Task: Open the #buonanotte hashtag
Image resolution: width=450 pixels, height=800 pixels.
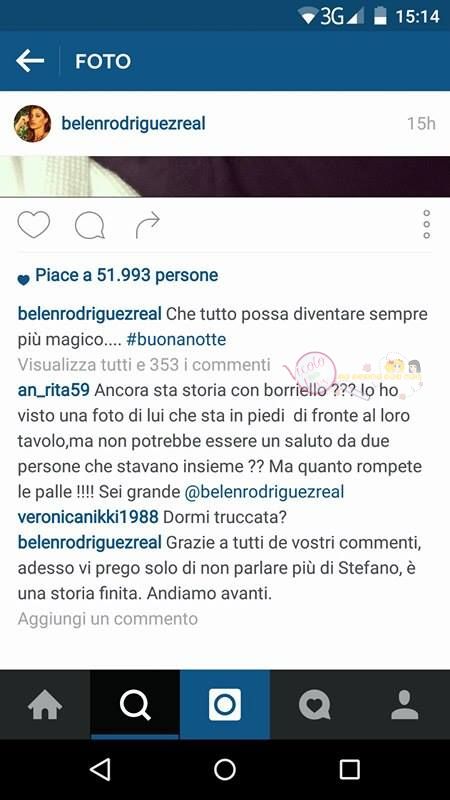Action: pyautogui.click(x=176, y=339)
